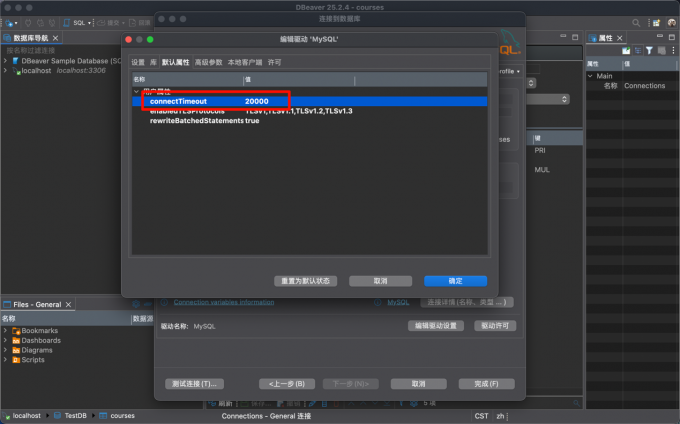This screenshot has height=424, width=680.
Task: Click the 完成(F) finish button
Action: 487,384
